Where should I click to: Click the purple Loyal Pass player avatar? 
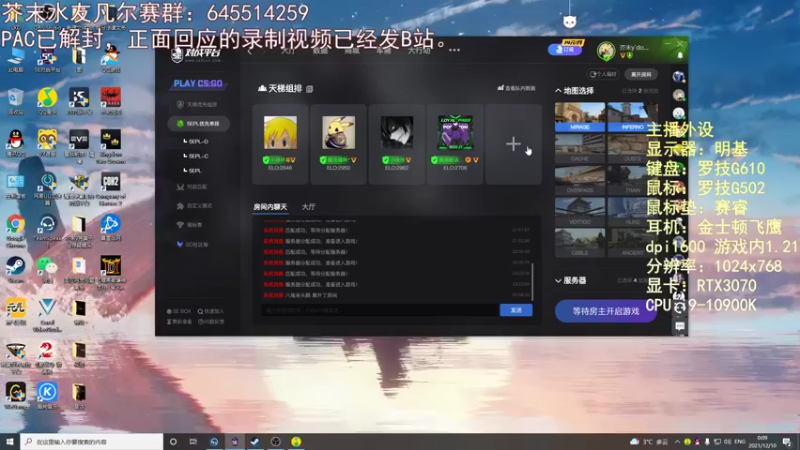tap(455, 132)
